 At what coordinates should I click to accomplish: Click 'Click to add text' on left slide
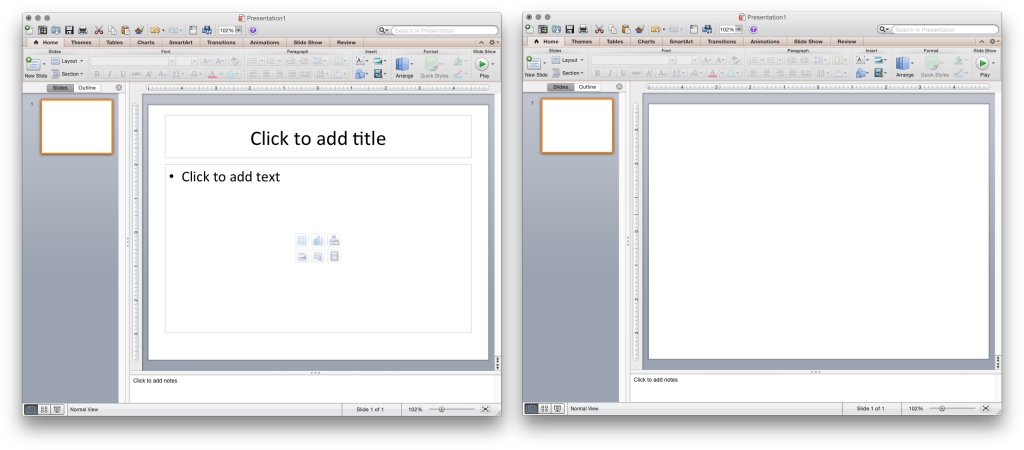tap(231, 176)
